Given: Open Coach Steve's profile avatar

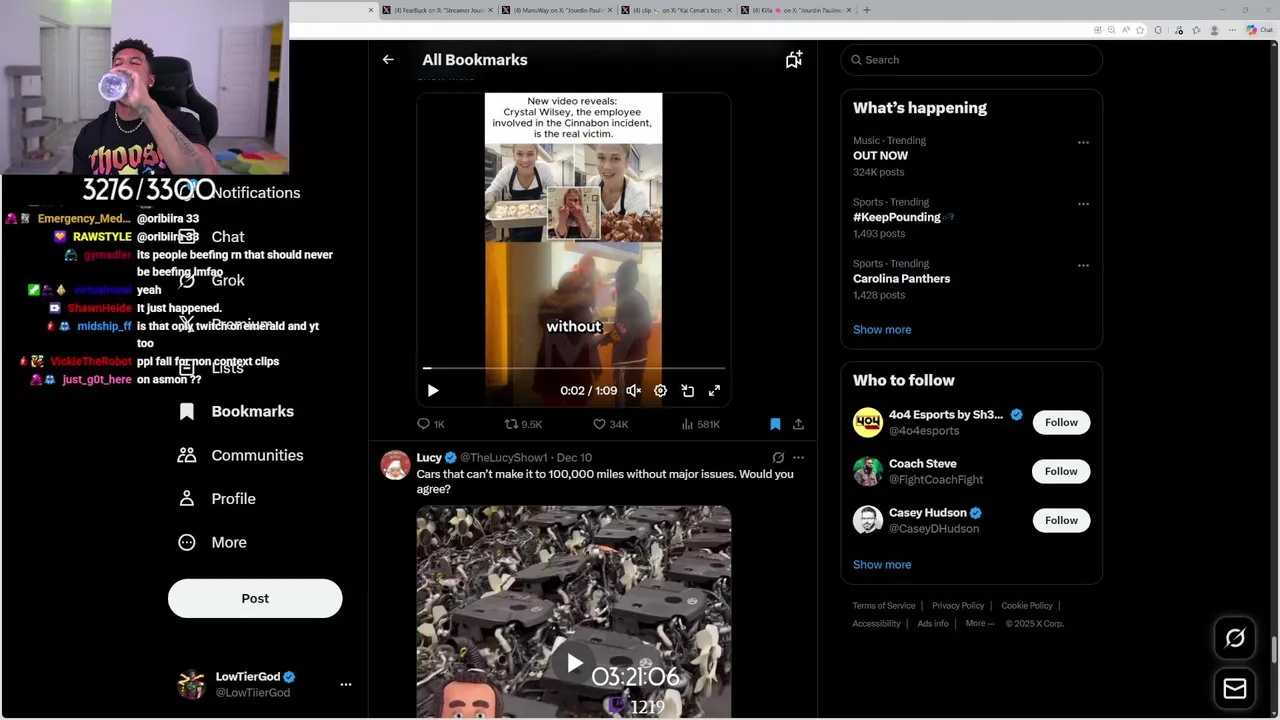Looking at the screenshot, I should tap(868, 471).
